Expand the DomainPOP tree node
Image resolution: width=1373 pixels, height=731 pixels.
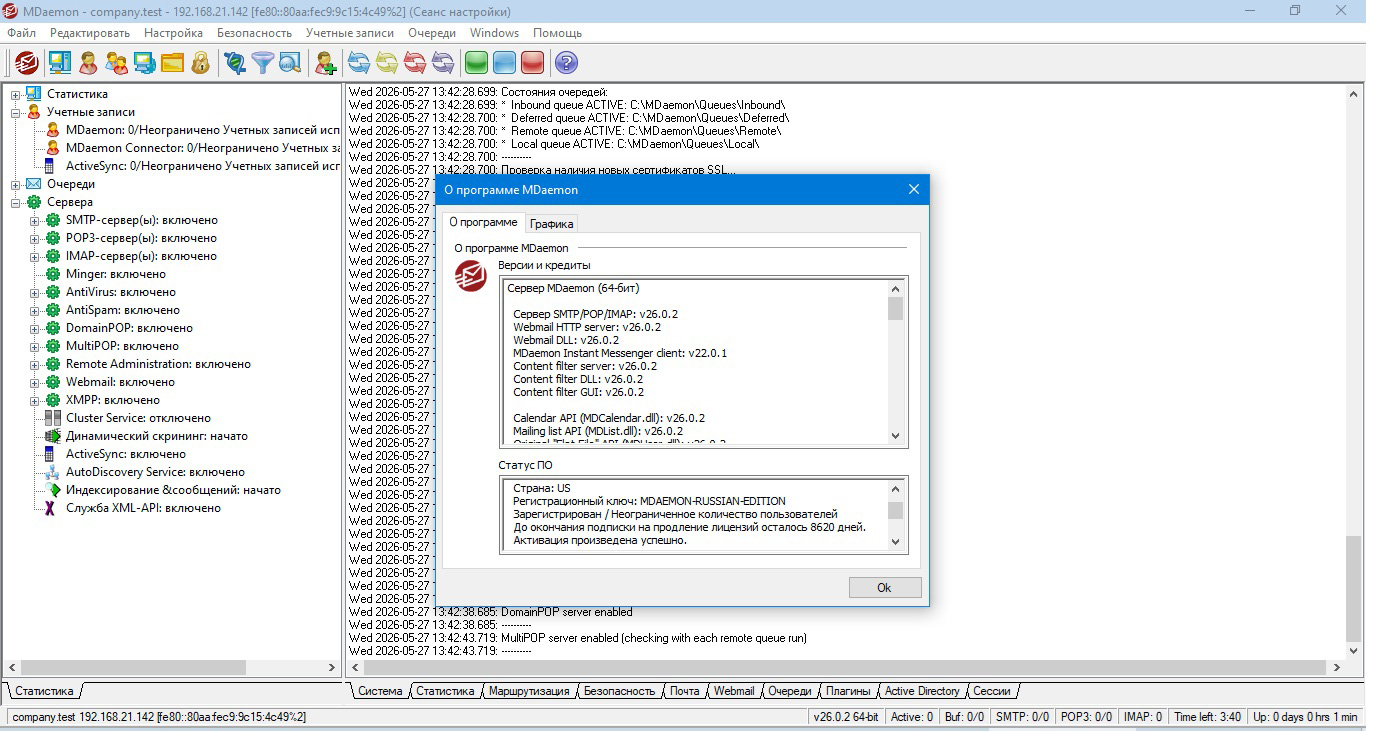click(35, 328)
